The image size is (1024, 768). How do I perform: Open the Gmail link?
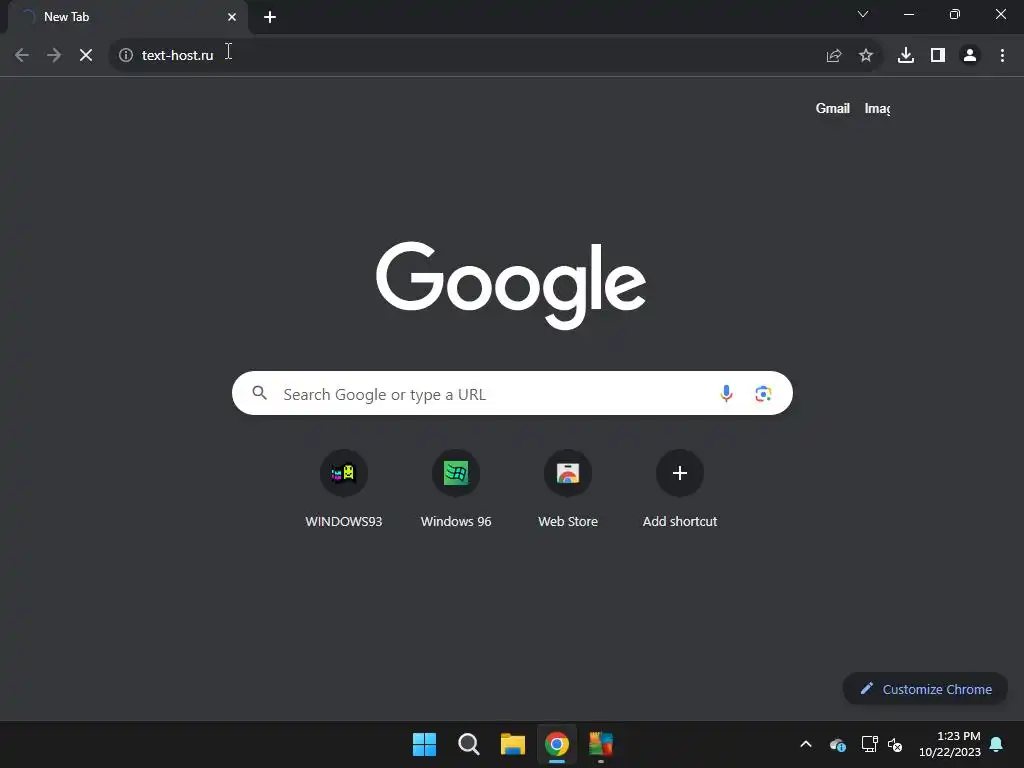(833, 108)
